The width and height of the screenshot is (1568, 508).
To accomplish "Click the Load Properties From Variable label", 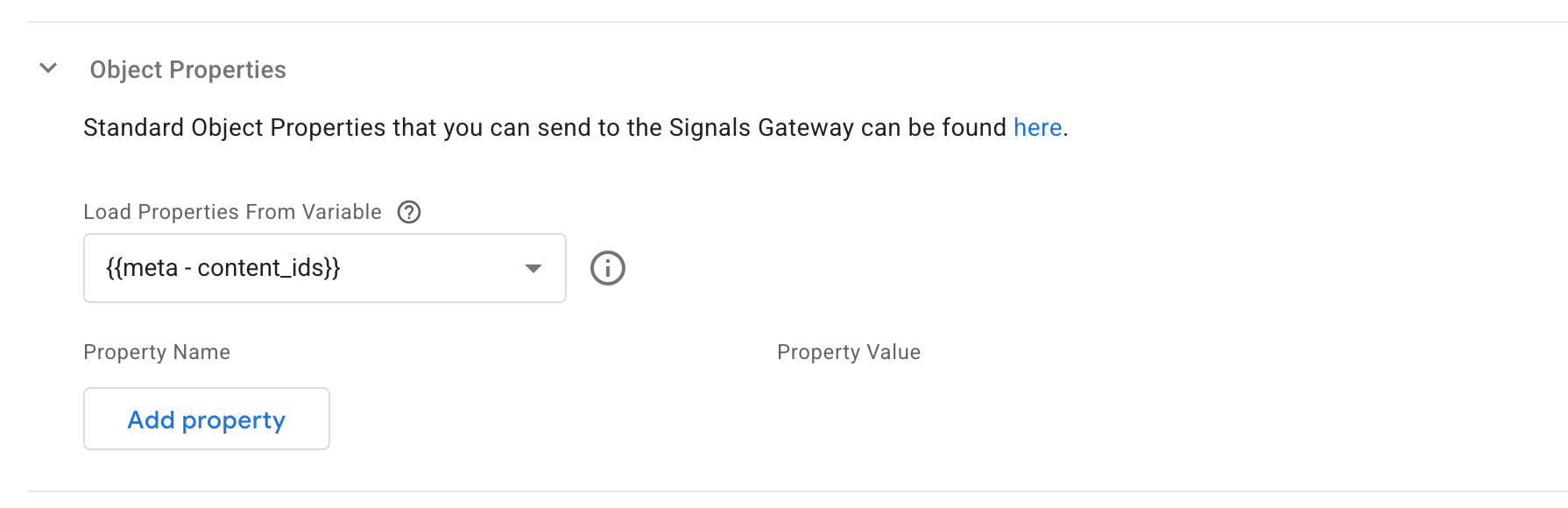I will pos(232,212).
